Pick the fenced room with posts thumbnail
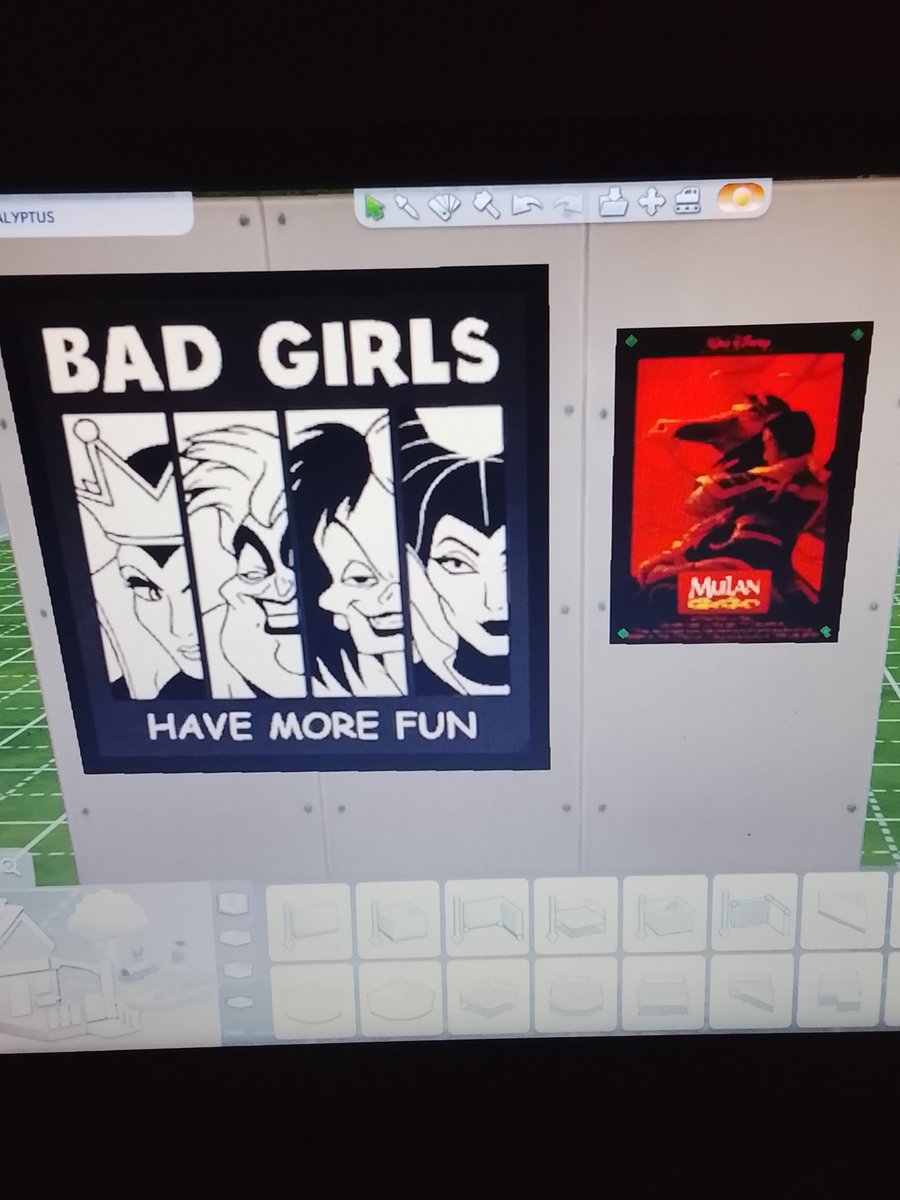Image resolution: width=900 pixels, height=1200 pixels. (x=754, y=912)
